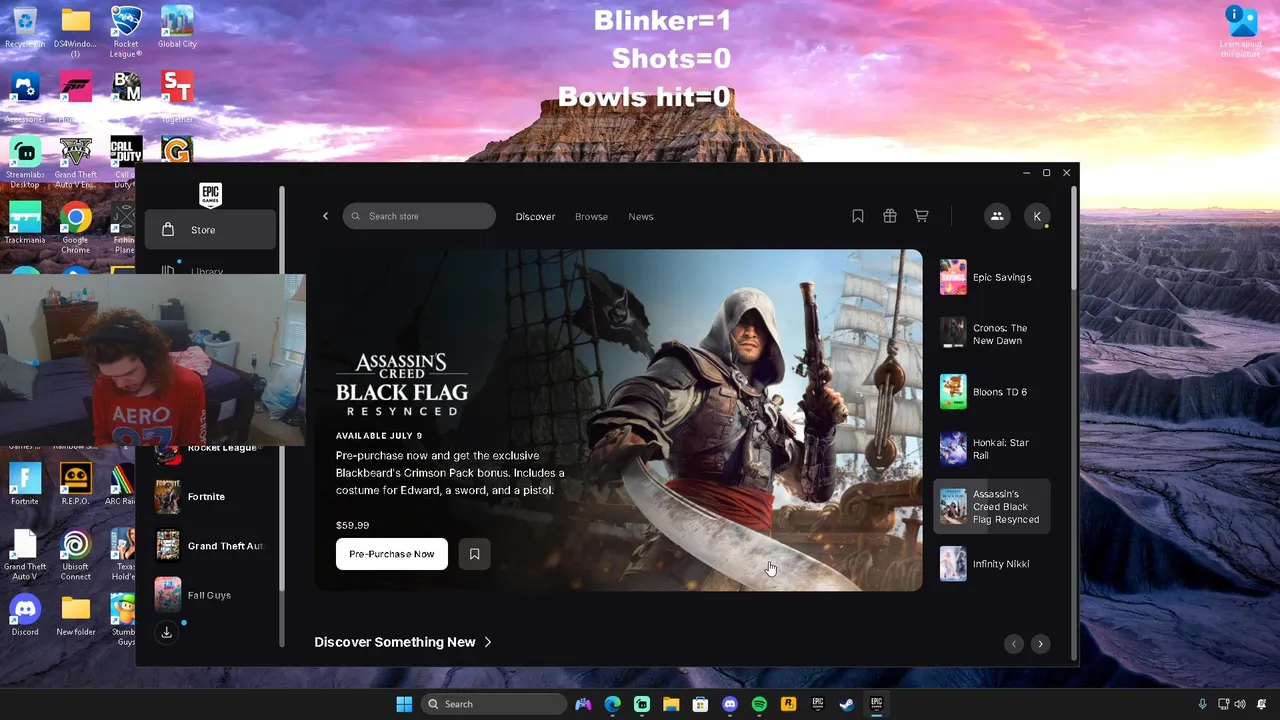The width and height of the screenshot is (1280, 720).
Task: Open Microsoft Store from taskbar
Action: coord(700,704)
